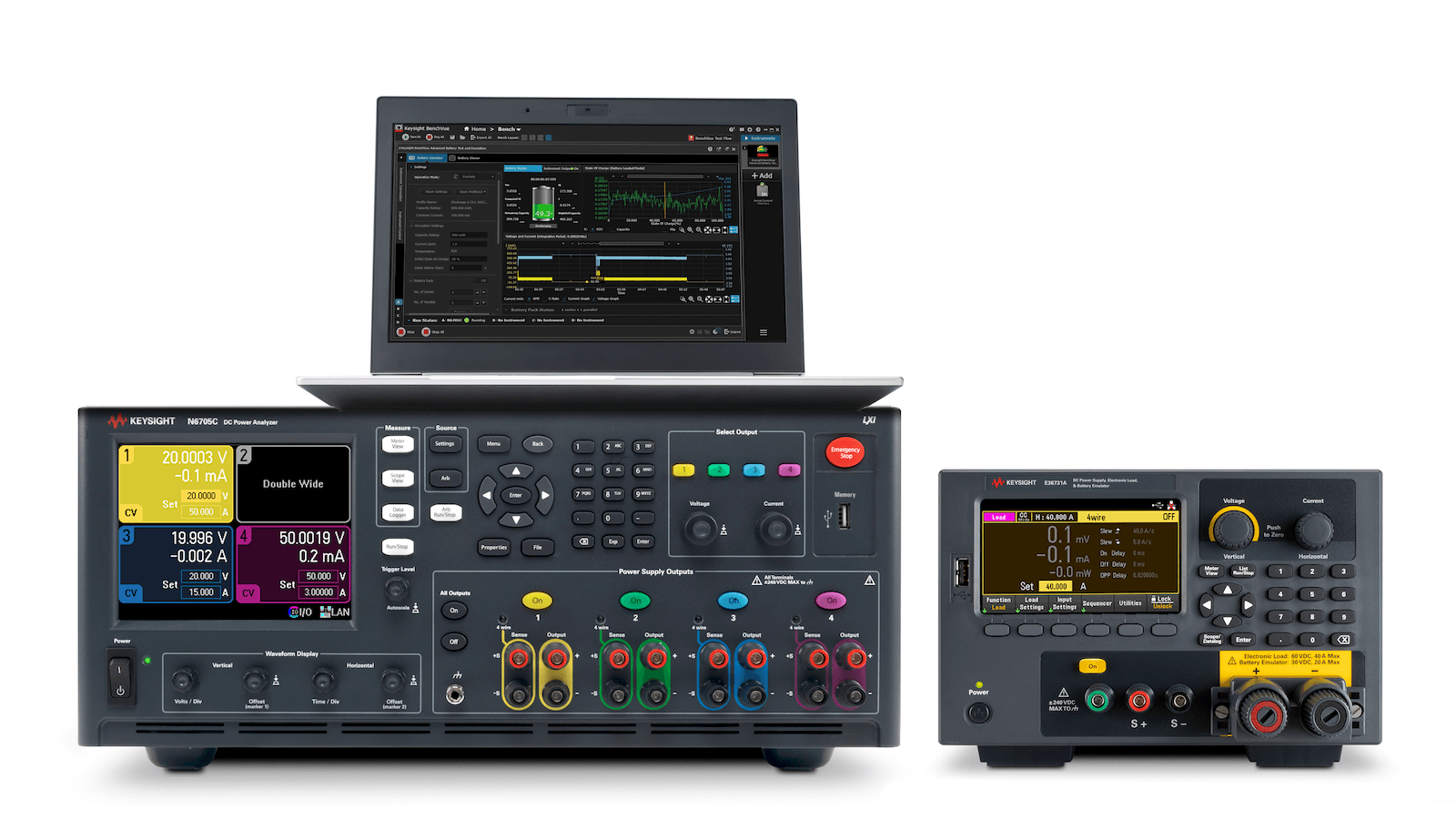Click the Memory USB port on the N6705C

click(844, 517)
